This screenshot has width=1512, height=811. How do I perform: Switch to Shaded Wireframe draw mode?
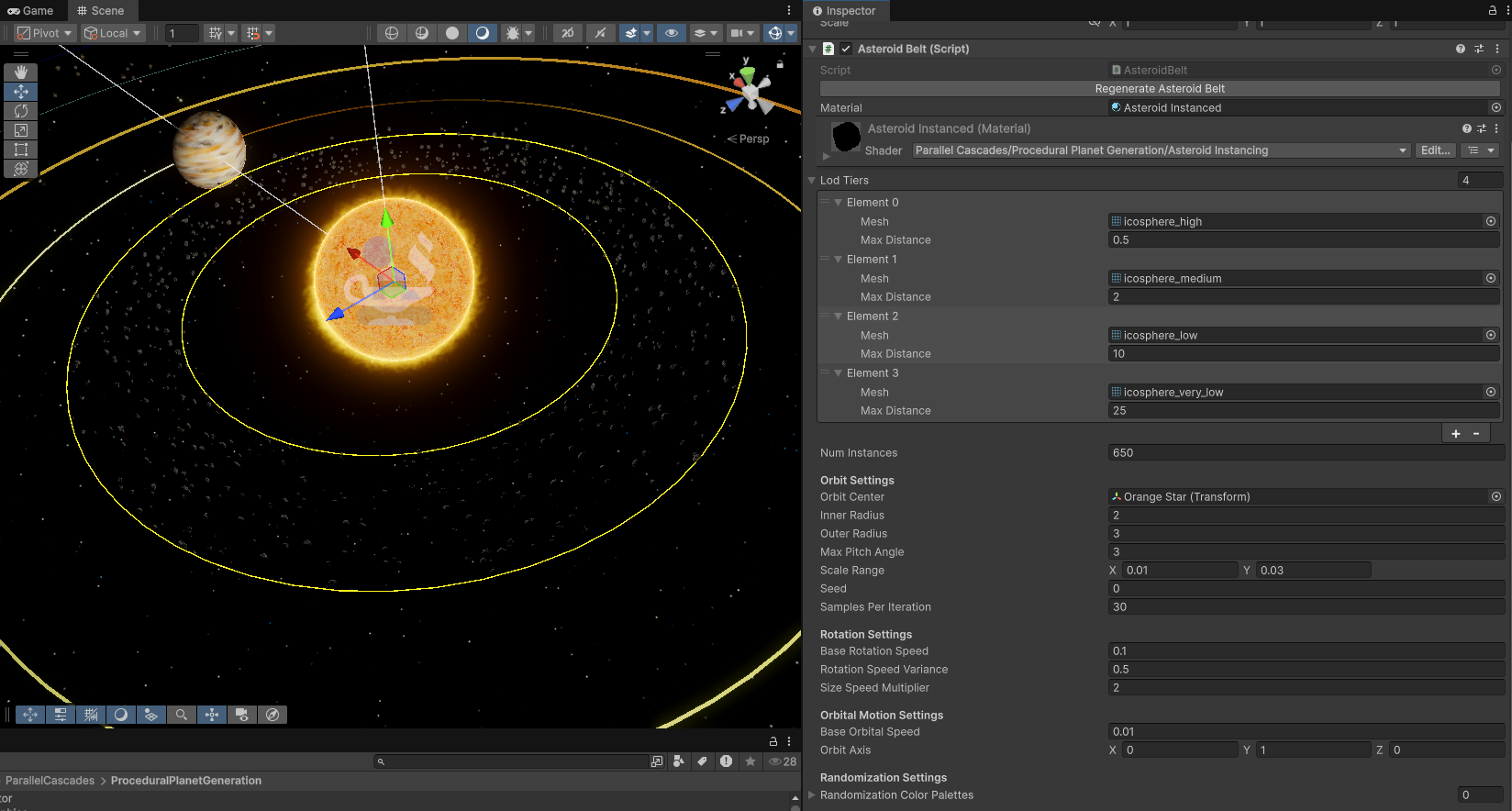422,33
